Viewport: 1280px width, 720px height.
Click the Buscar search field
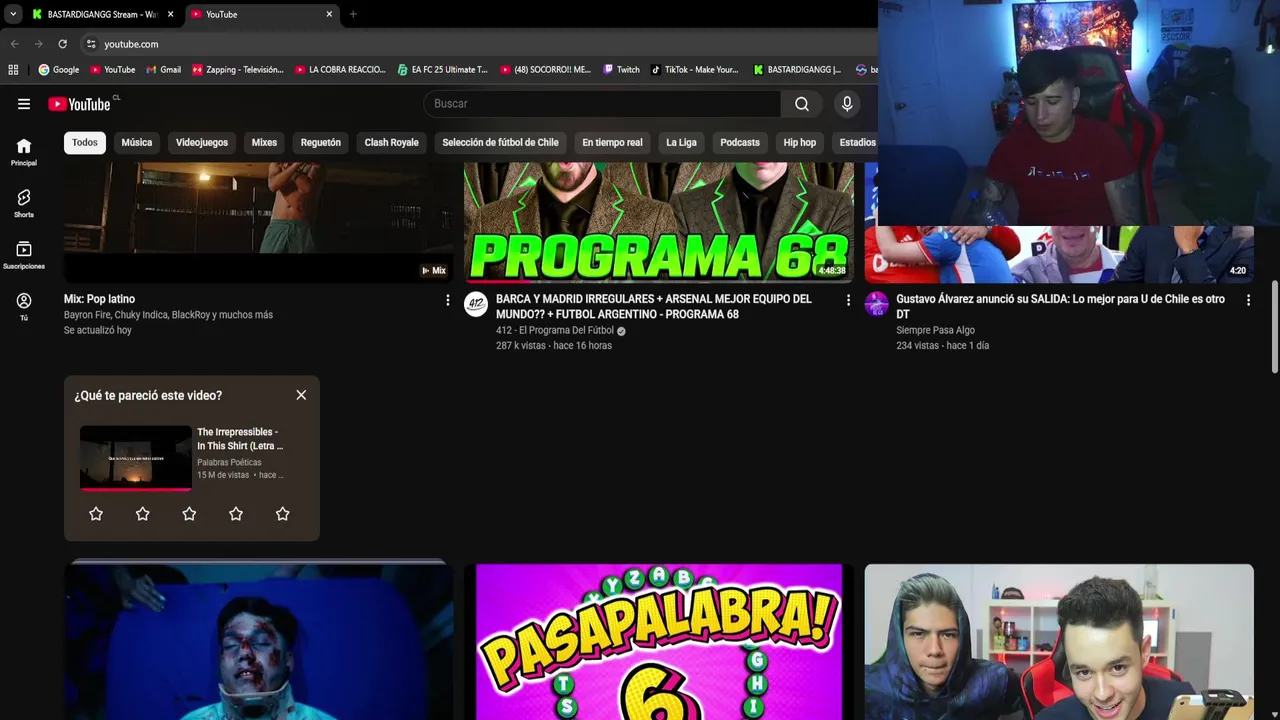tap(602, 104)
